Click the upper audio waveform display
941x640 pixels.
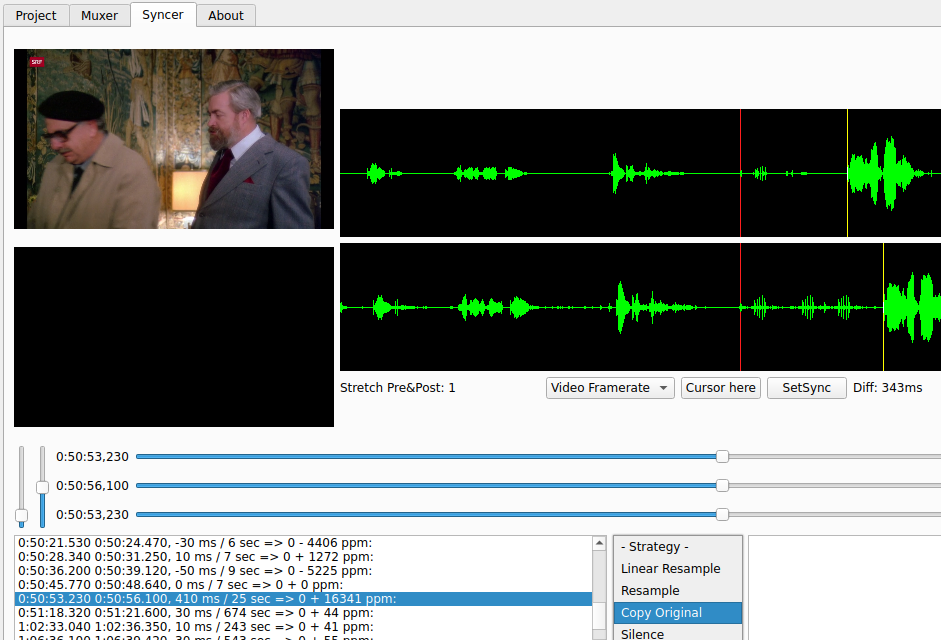click(x=640, y=173)
